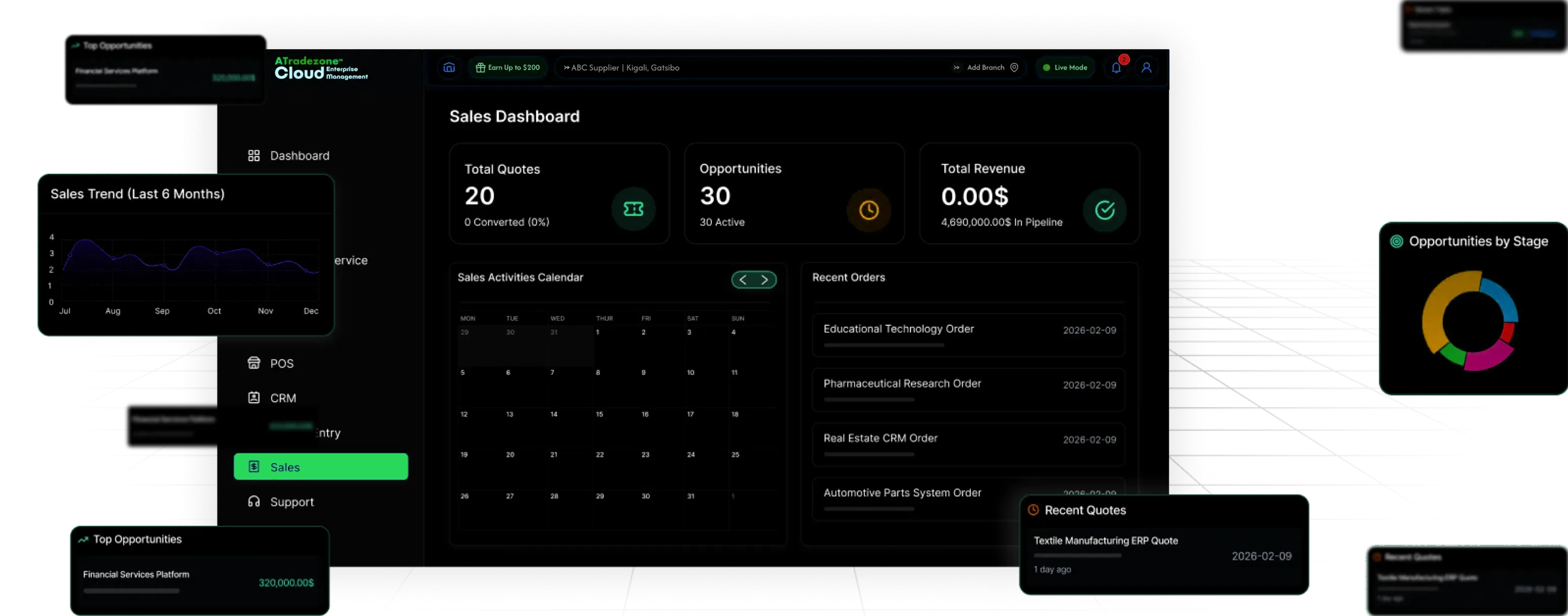Click 0 Converted (0%) text
The height and width of the screenshot is (616, 1568).
[506, 222]
